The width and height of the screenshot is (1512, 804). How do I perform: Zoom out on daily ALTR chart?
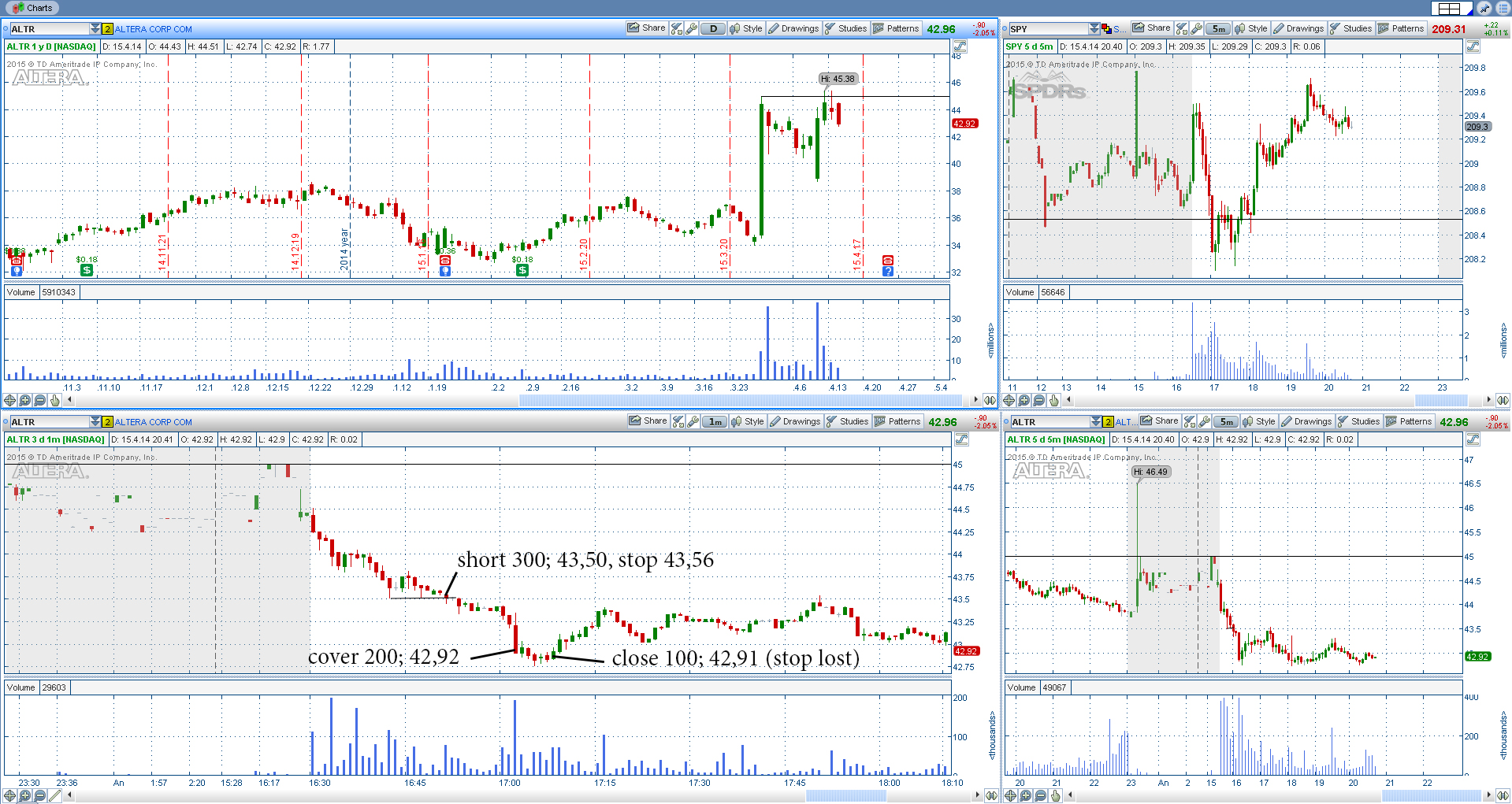tap(40, 400)
